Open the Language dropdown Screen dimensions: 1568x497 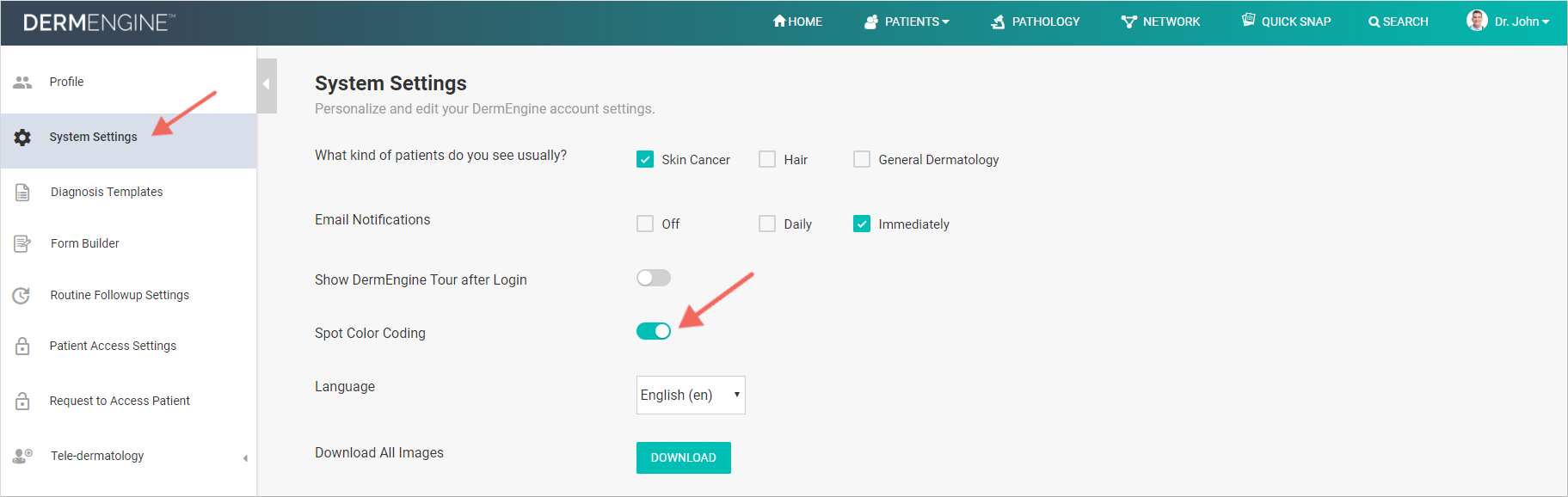pyautogui.click(x=691, y=395)
